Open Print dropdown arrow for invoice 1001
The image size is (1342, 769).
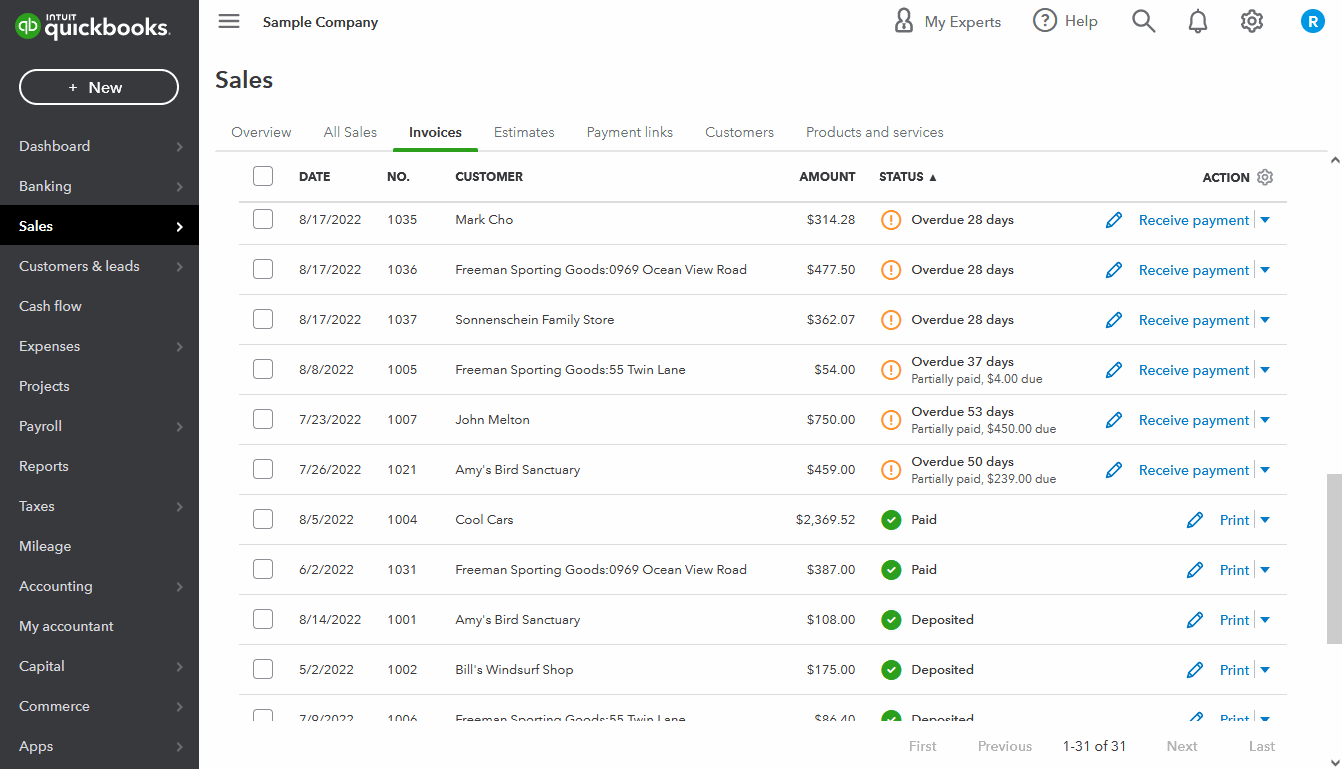tap(1265, 620)
